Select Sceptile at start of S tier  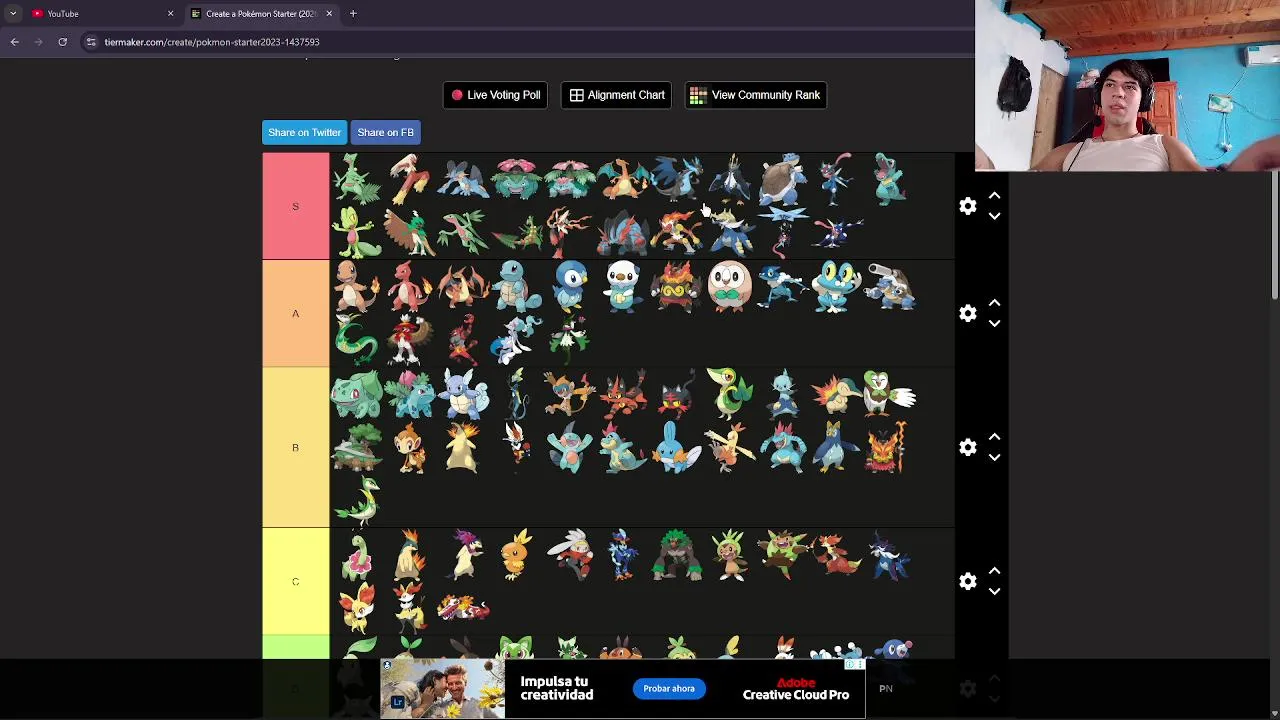(x=356, y=180)
